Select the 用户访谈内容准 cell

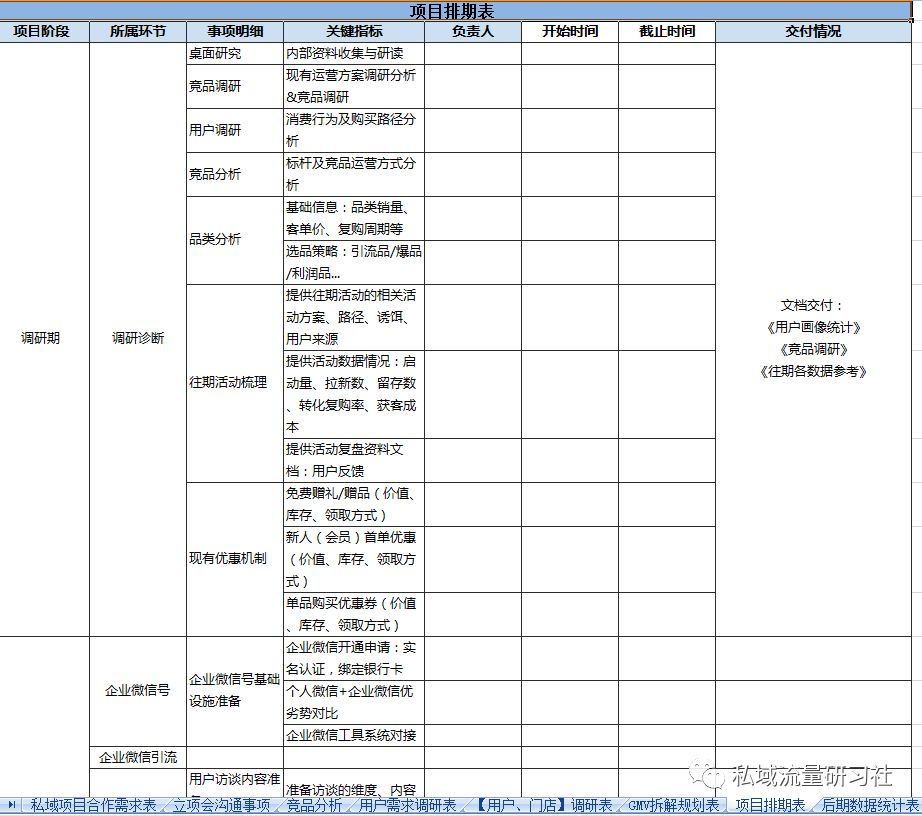coord(235,782)
